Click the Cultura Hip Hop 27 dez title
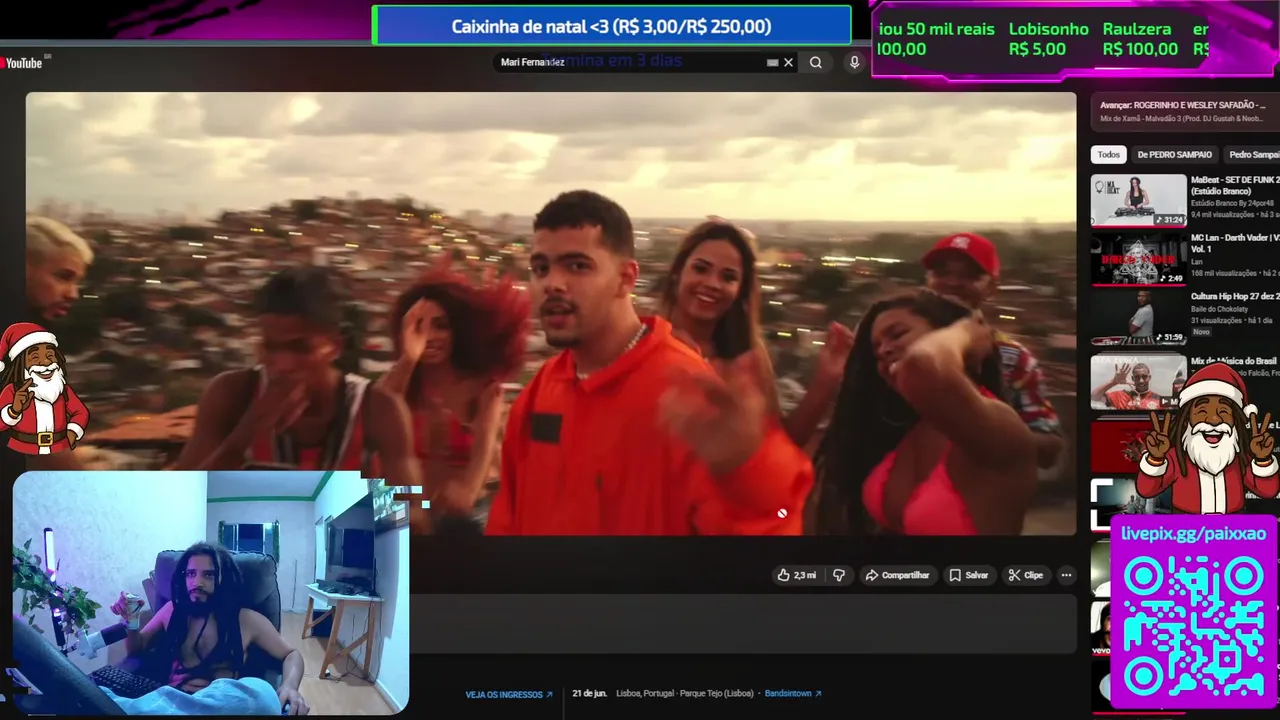1280x720 pixels. (1235, 296)
